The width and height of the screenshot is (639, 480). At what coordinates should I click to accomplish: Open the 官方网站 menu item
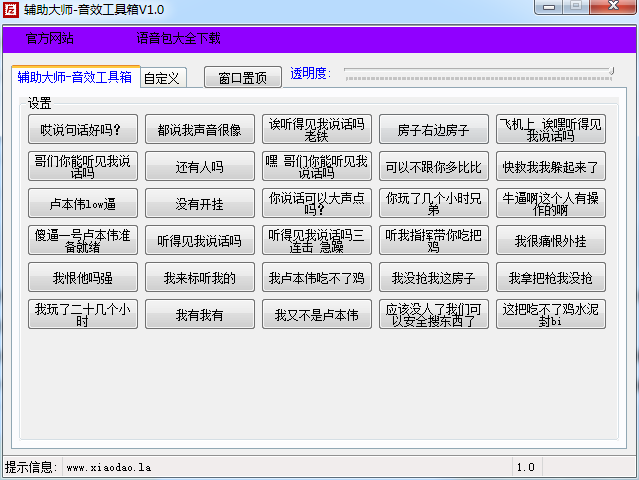tap(49, 39)
